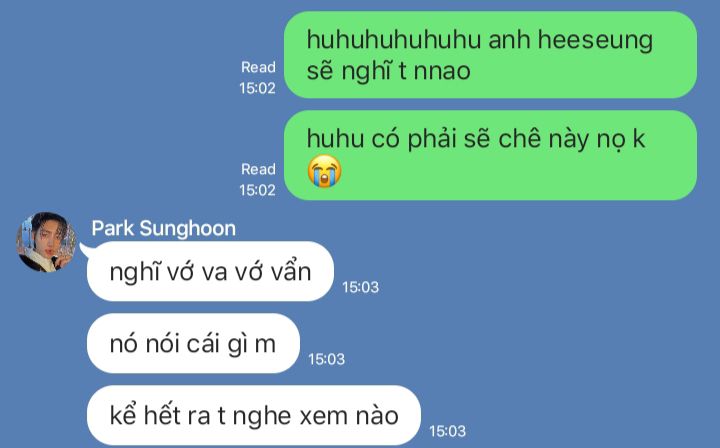This screenshot has width=720, height=448.
Task: Tap the 'huhuhuhuhuhu anh heeseung' message bubble
Action: pos(490,55)
